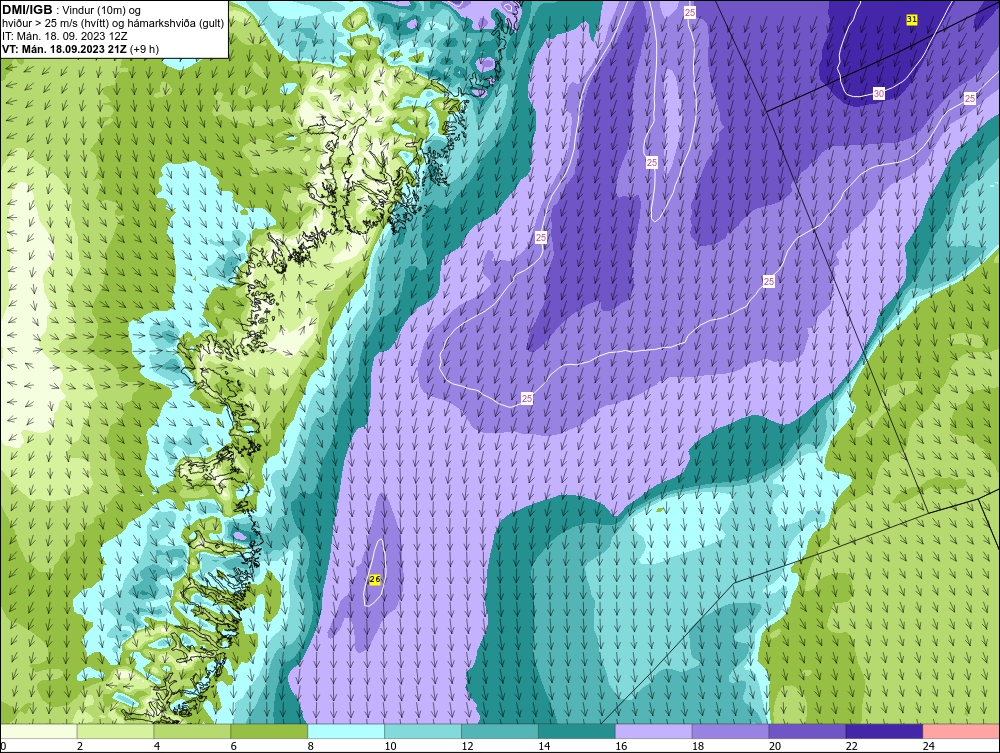Click the pink legend swatch above 24 m/s

[x=961, y=731]
